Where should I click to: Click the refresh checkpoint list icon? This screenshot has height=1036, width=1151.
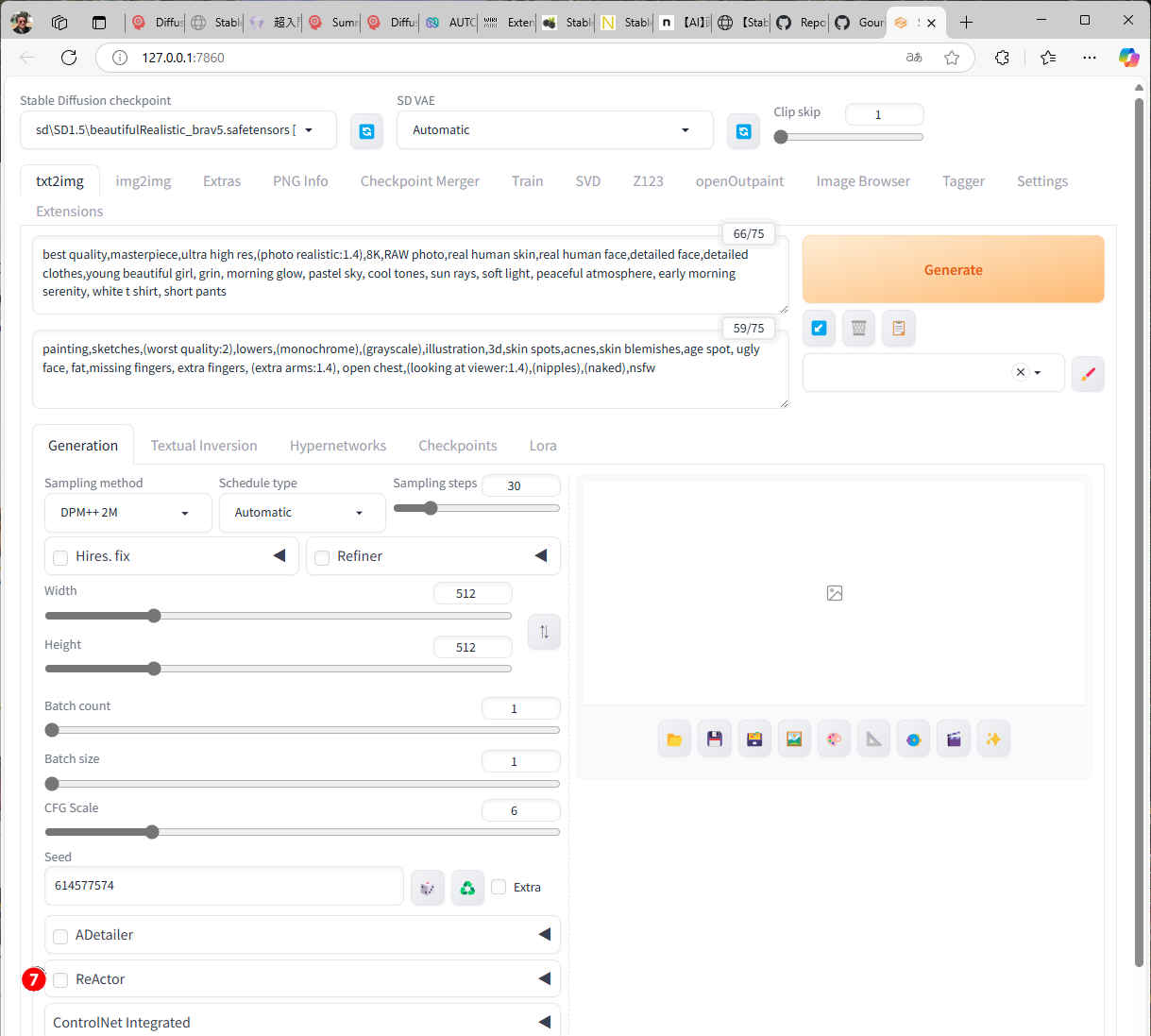pos(366,131)
